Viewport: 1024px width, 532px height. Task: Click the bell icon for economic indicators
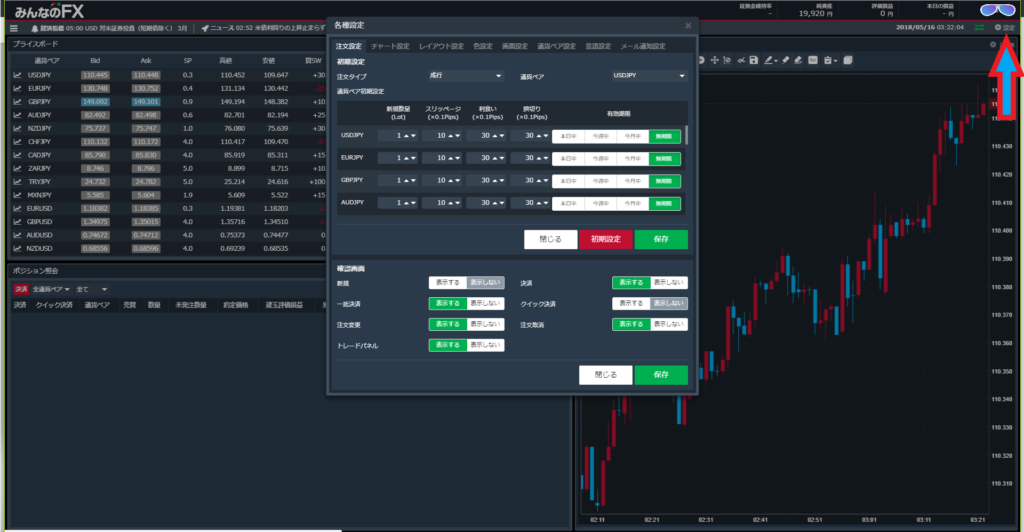[x=35, y=28]
